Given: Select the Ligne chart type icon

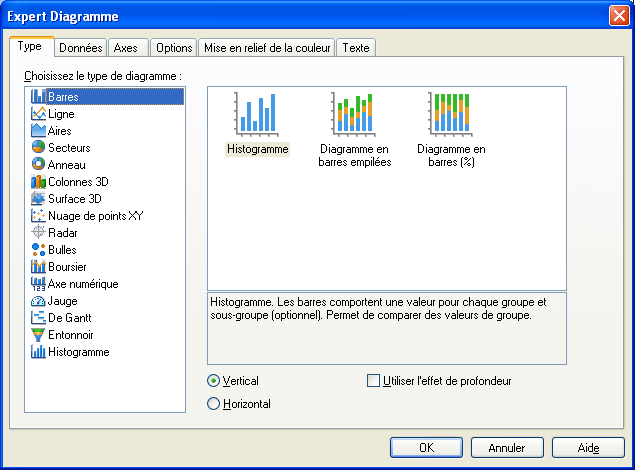Looking at the screenshot, I should point(39,114).
